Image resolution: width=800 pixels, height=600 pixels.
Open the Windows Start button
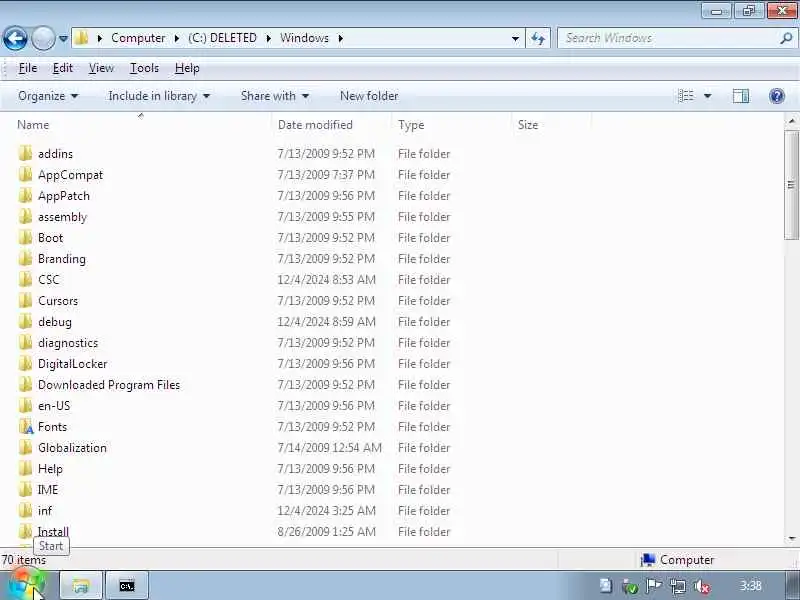[26, 586]
